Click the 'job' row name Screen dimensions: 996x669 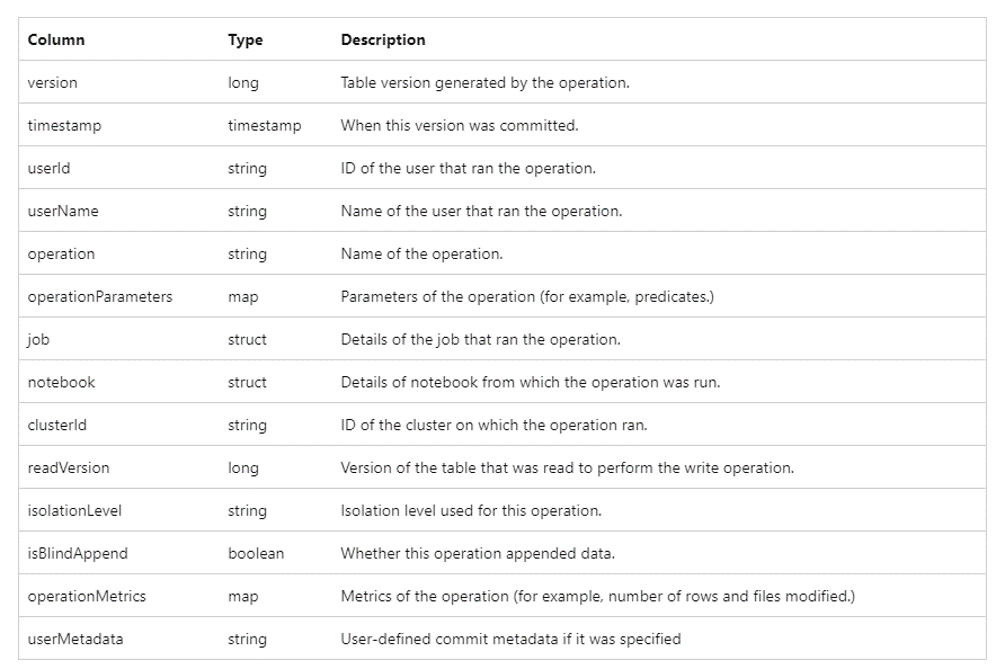38,339
